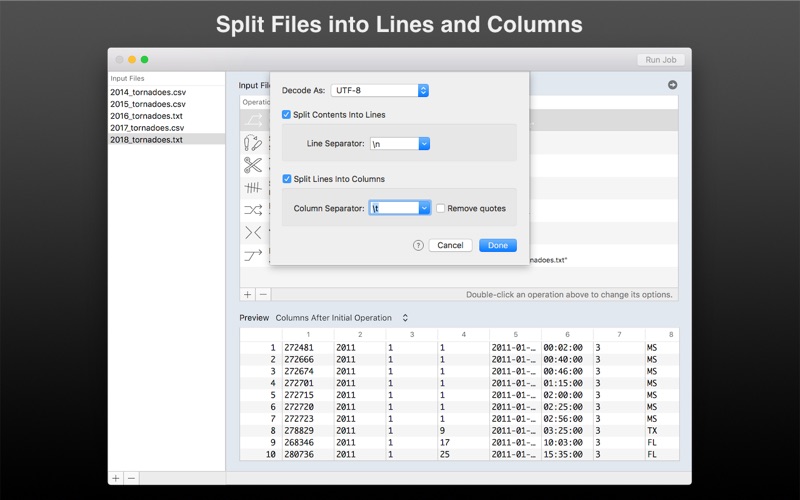The image size is (800, 500).
Task: Click preview cell 272481 in row 1
Action: tap(299, 347)
